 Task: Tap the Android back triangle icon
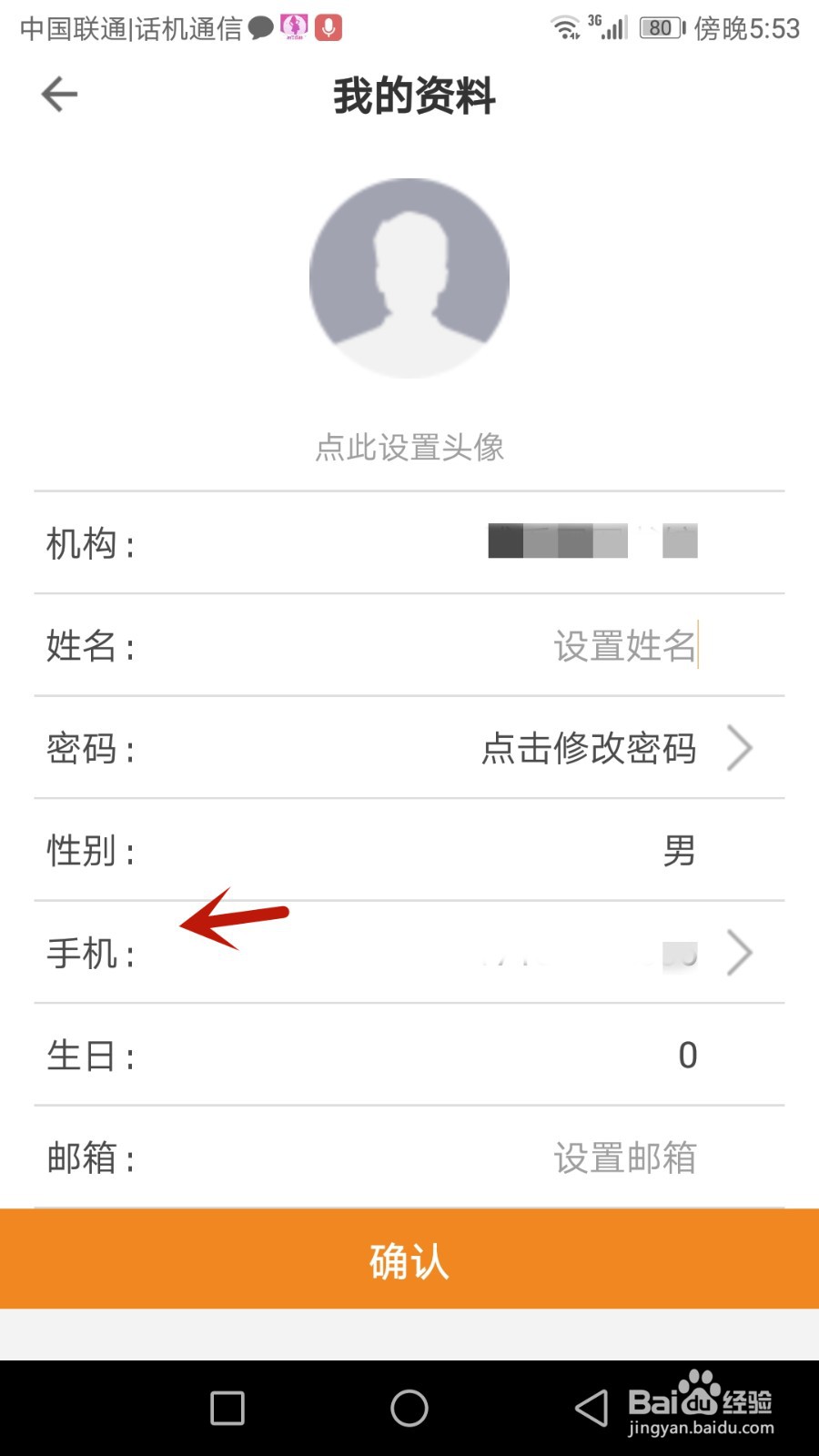point(591,1408)
